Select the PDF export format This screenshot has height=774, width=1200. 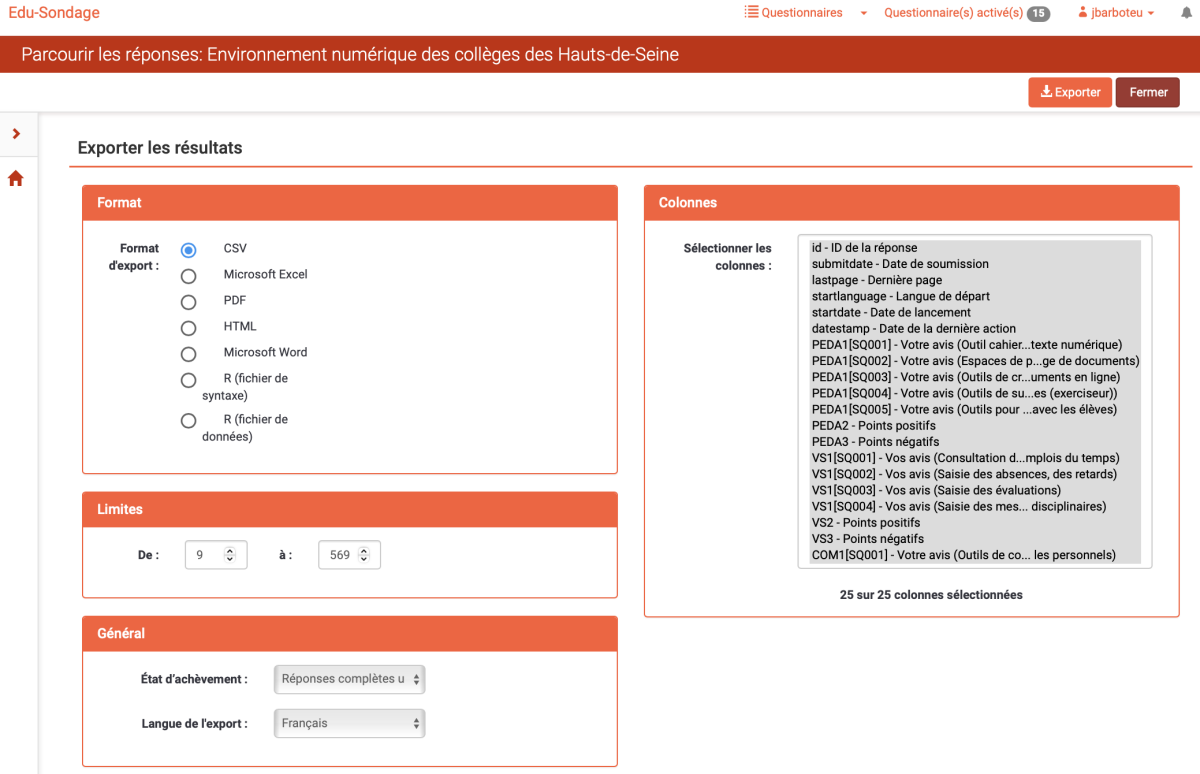[x=188, y=302]
